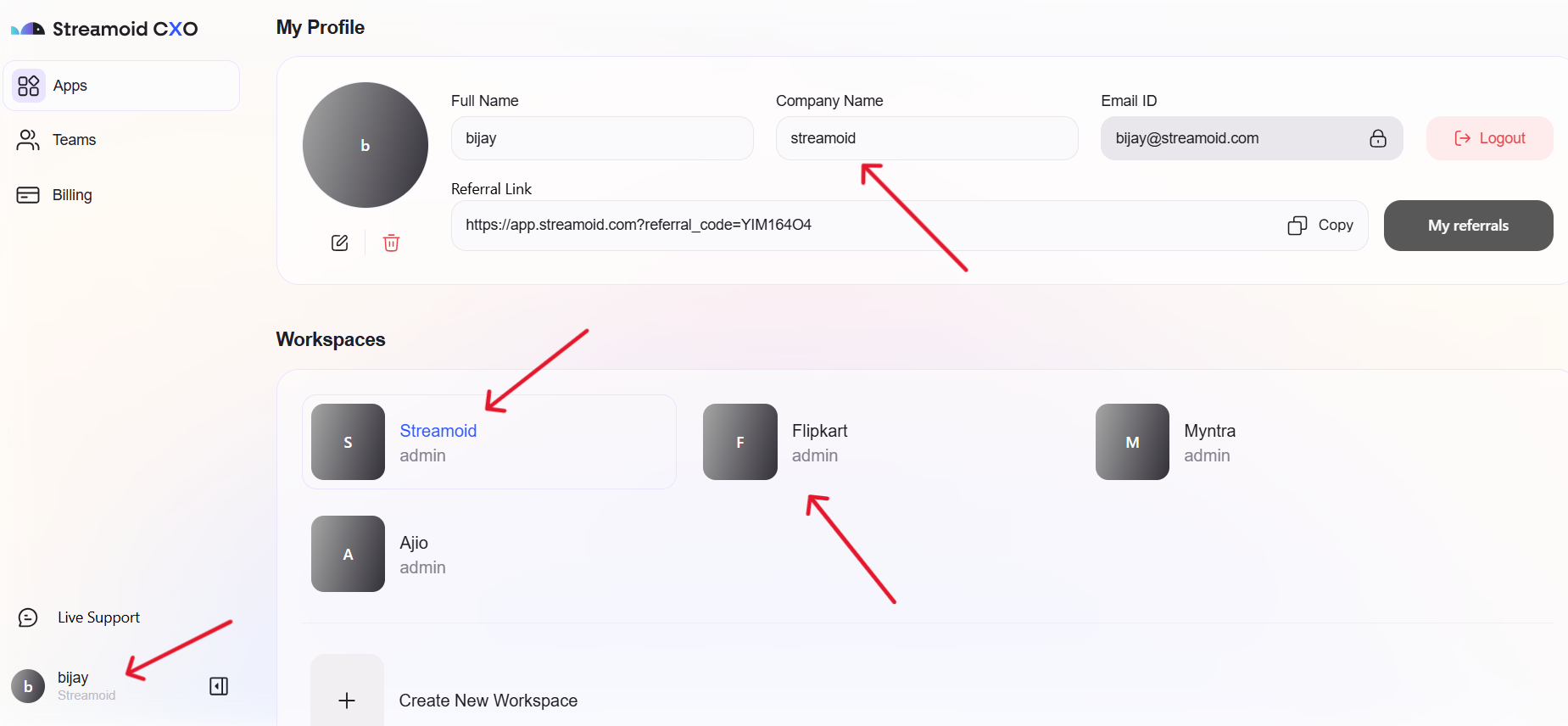Click the edit profile picture pencil icon
This screenshot has width=1568, height=726.
(339, 243)
